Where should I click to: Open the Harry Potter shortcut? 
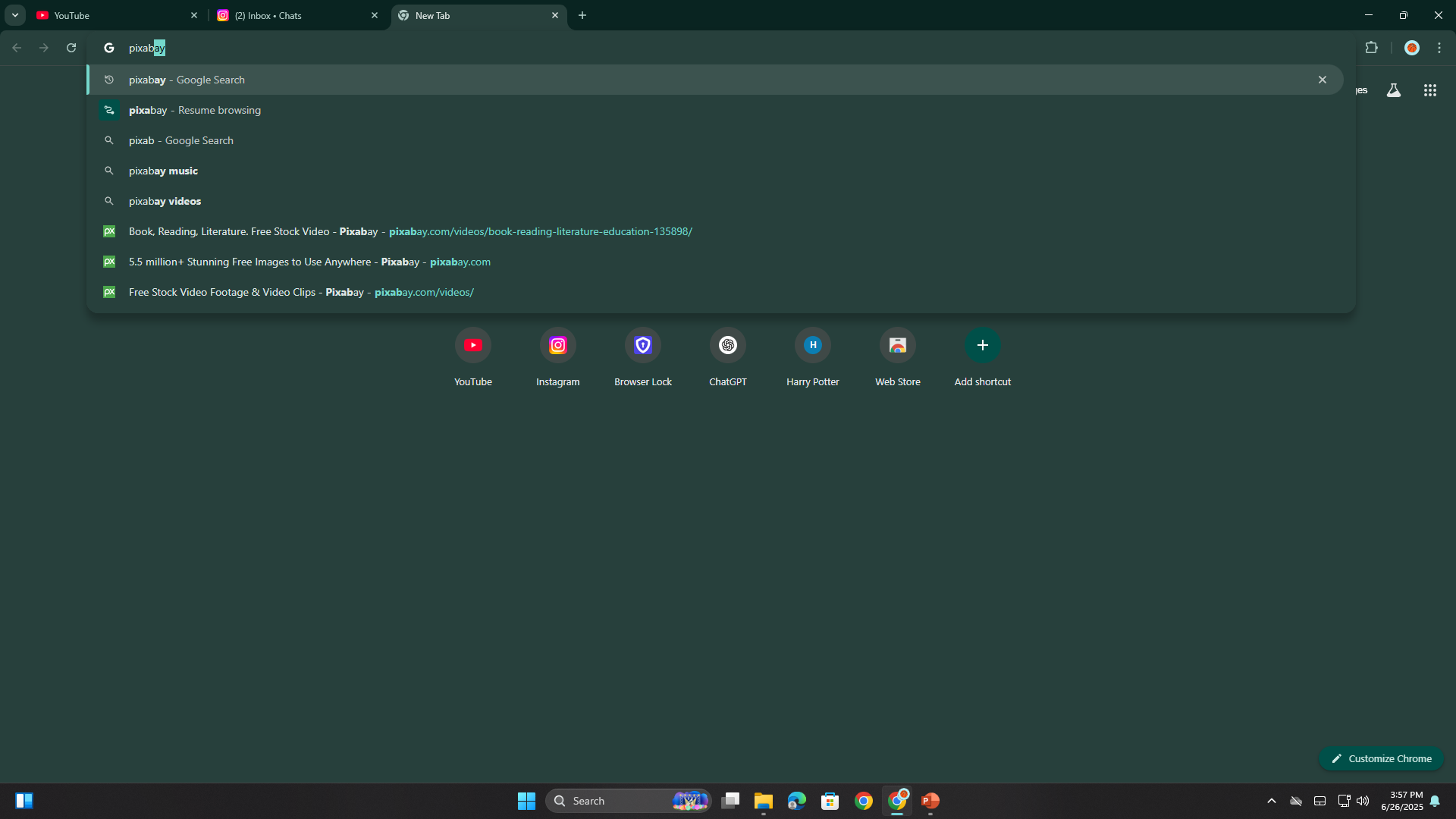click(813, 358)
